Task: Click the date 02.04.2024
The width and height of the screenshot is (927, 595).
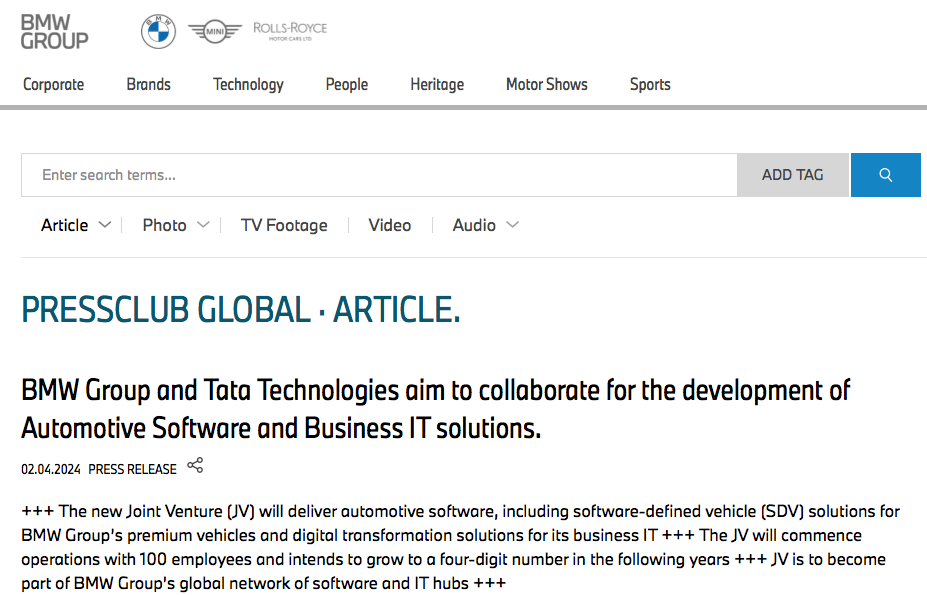Action: point(51,470)
